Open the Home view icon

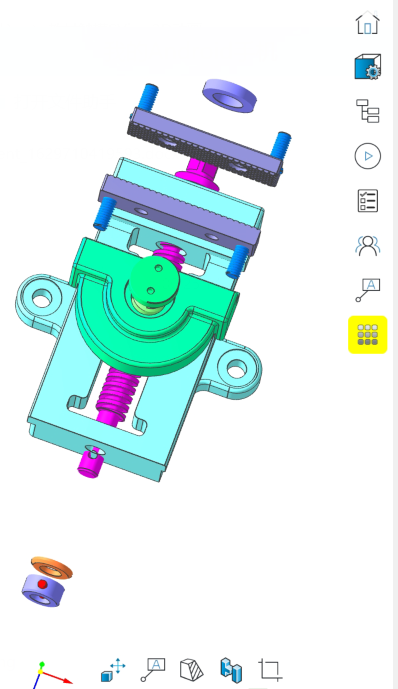tap(367, 22)
